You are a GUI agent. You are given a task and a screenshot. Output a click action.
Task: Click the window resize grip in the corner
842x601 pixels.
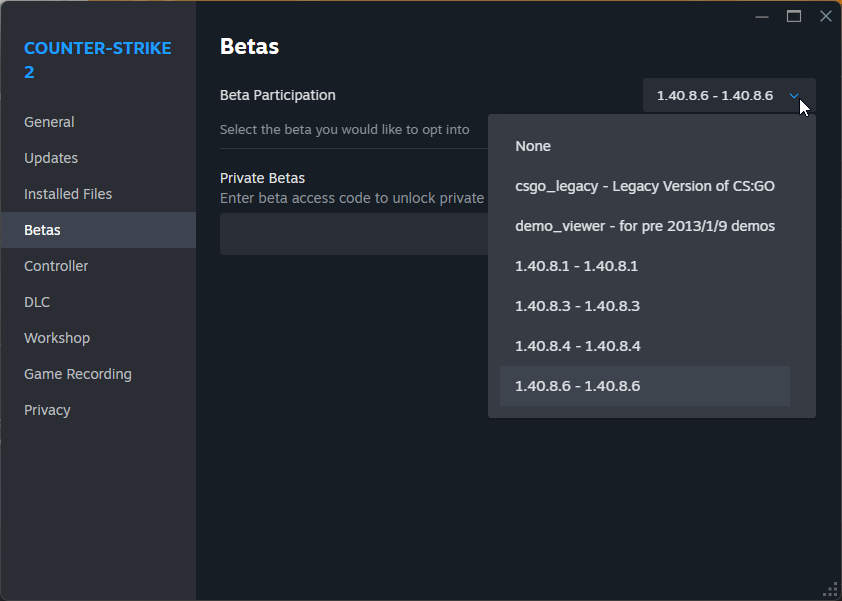pyautogui.click(x=830, y=589)
